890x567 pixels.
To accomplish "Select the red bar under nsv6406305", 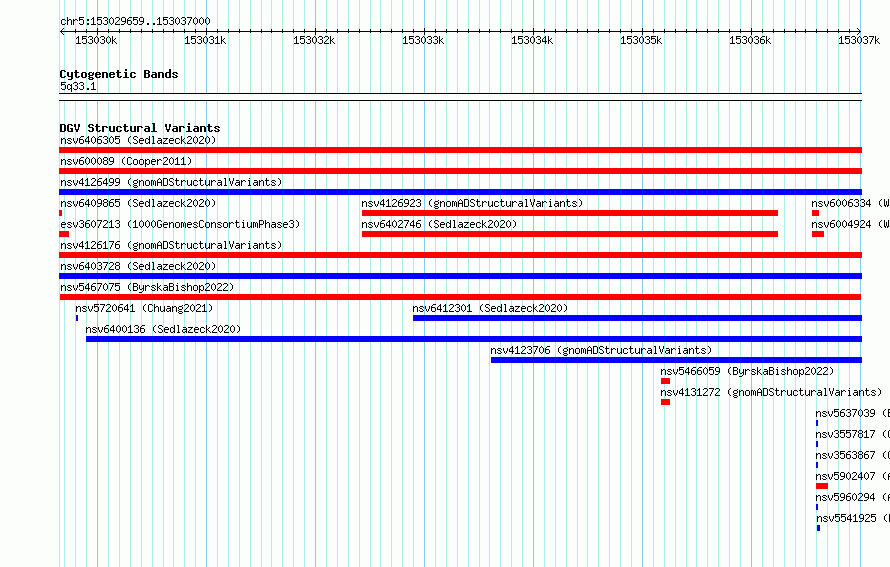I will coord(460,150).
